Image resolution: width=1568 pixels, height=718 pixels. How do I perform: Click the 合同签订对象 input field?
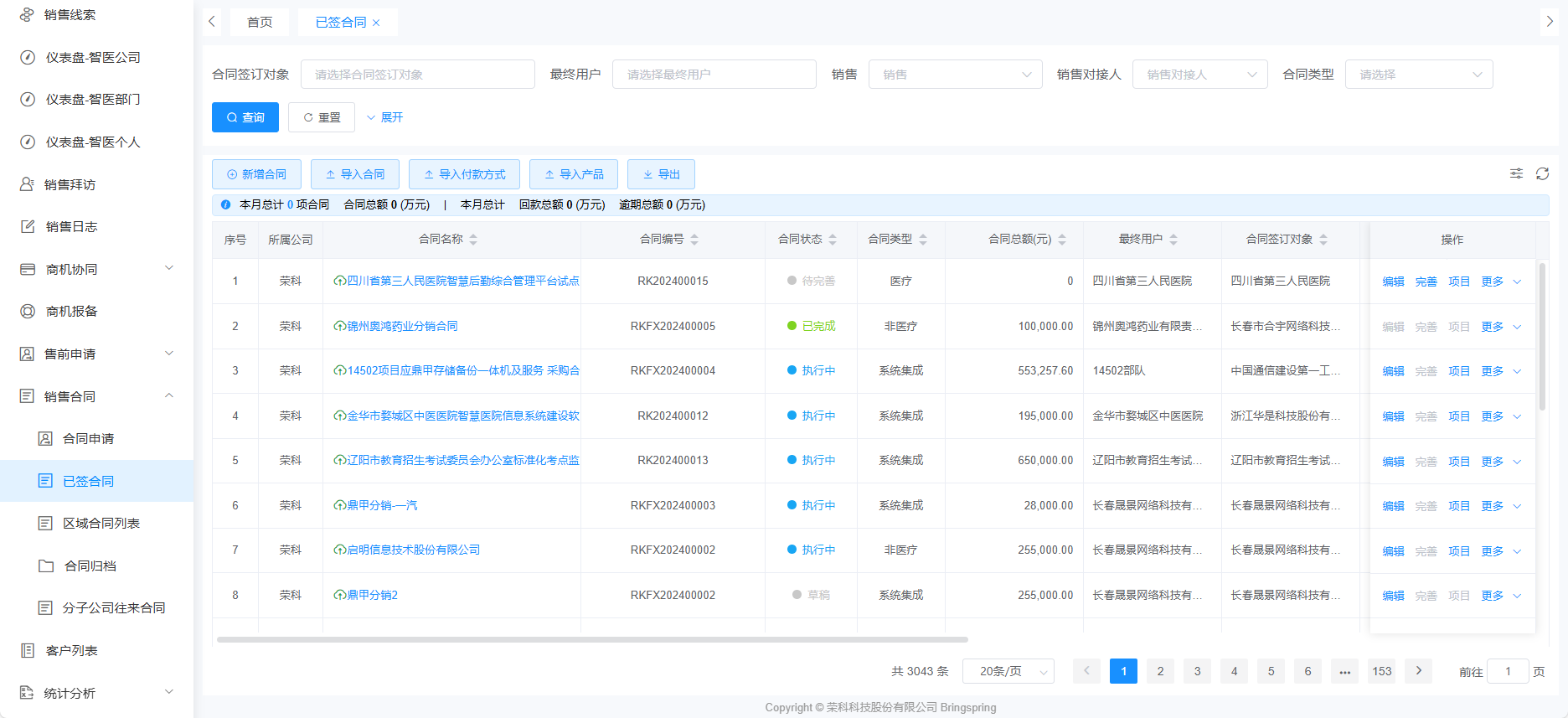pos(417,75)
